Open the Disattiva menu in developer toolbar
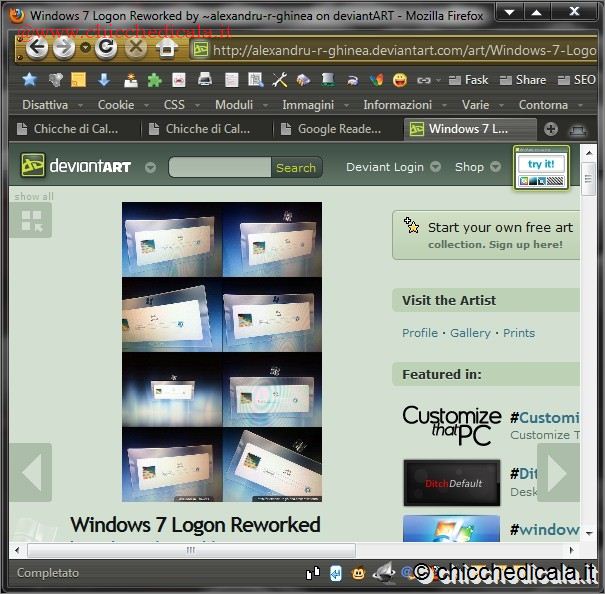605x594 pixels. [45, 105]
